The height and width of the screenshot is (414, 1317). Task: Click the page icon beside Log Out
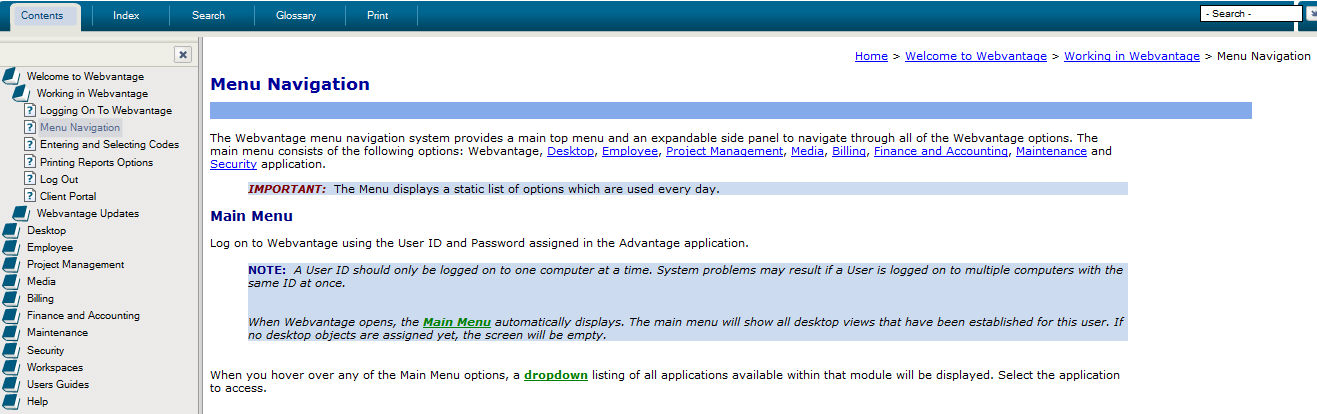click(x=30, y=179)
